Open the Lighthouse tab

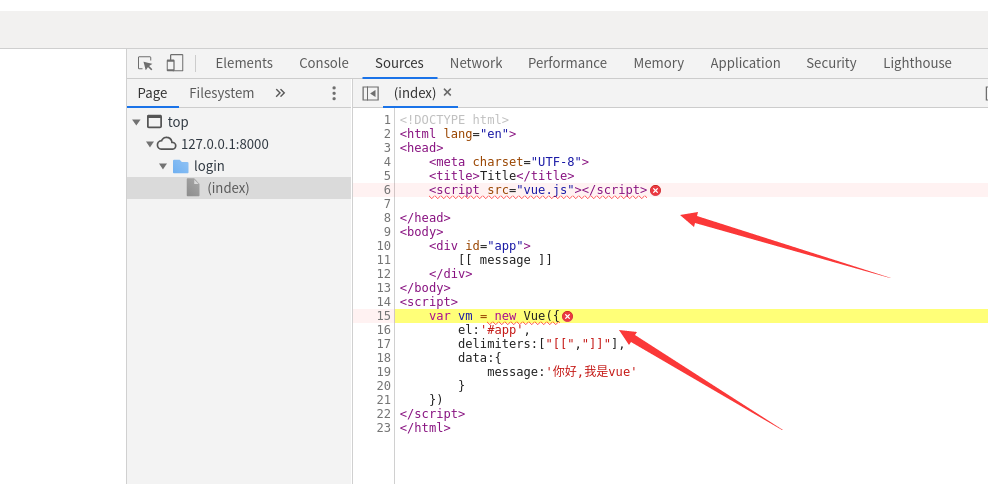coord(917,63)
